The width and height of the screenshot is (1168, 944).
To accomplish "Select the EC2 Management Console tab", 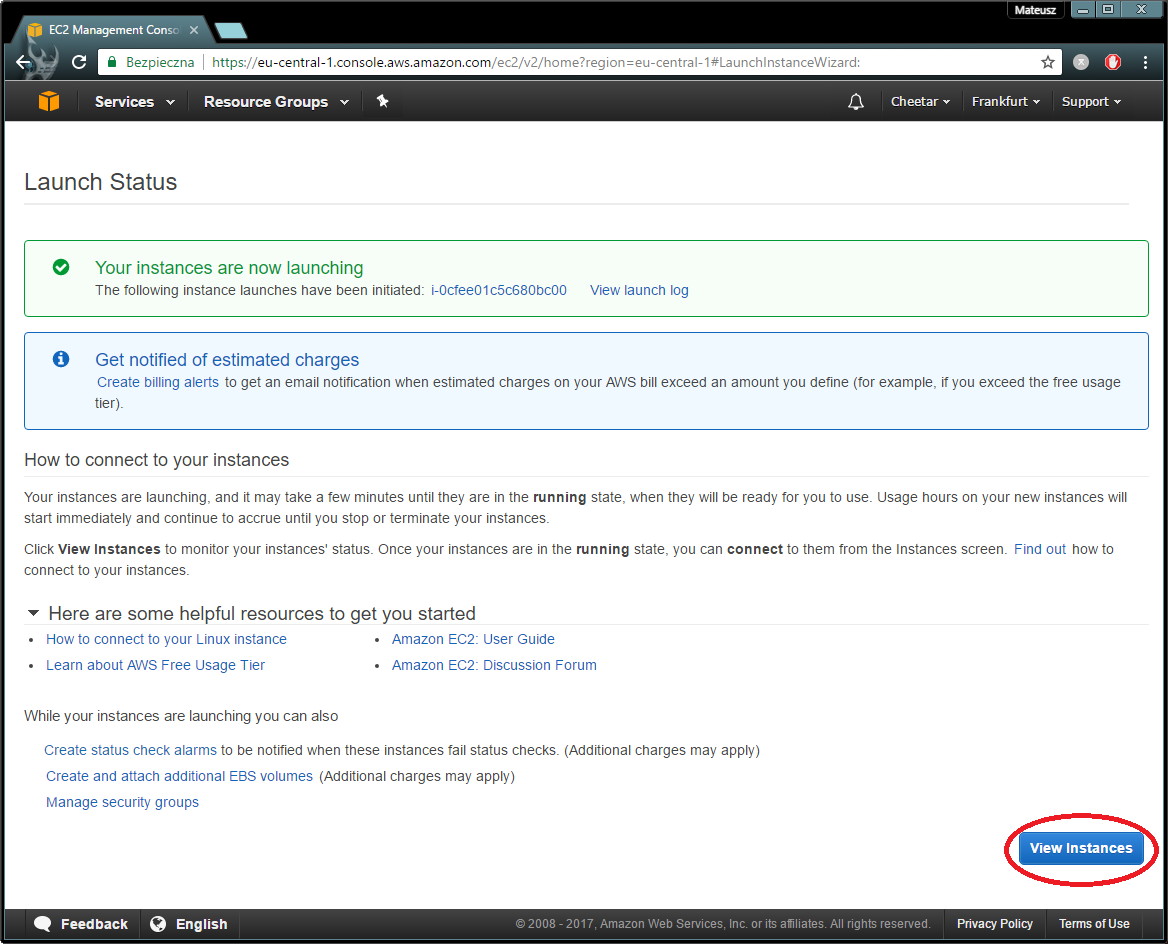I will point(110,30).
